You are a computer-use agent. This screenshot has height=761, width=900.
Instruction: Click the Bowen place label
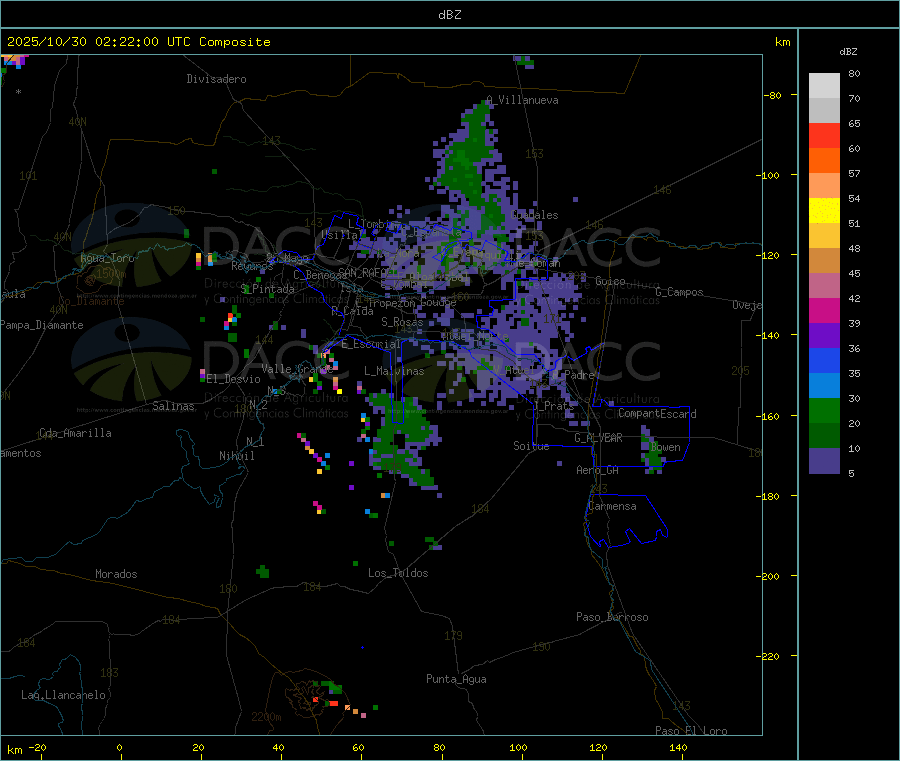(x=665, y=447)
